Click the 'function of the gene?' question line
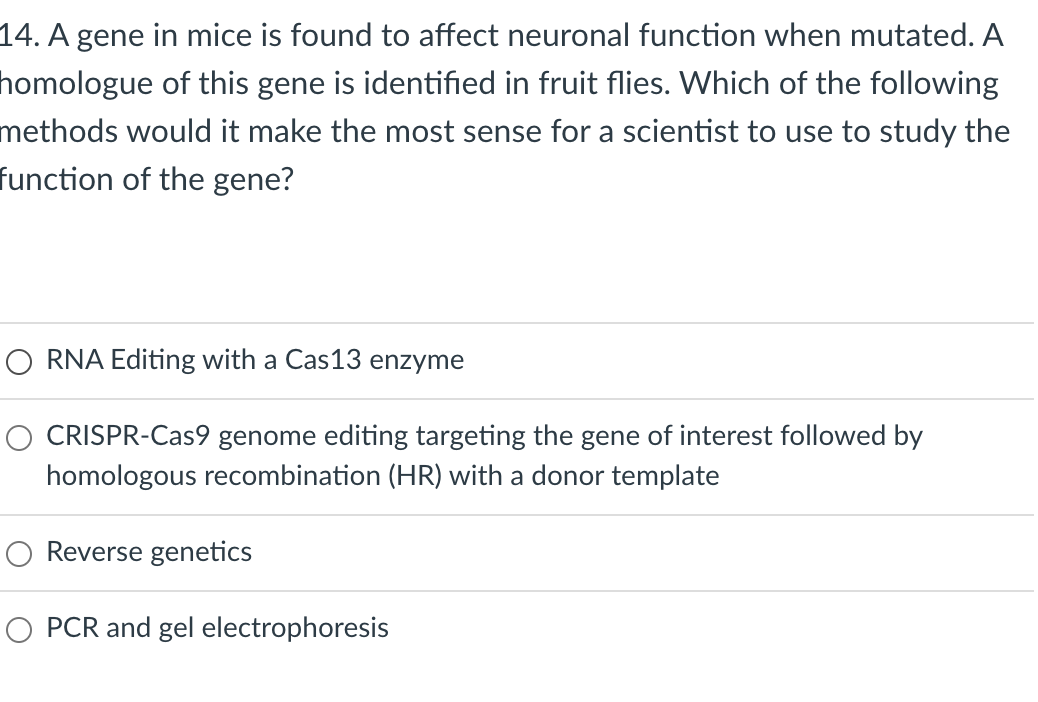The height and width of the screenshot is (702, 1038). coord(146,179)
